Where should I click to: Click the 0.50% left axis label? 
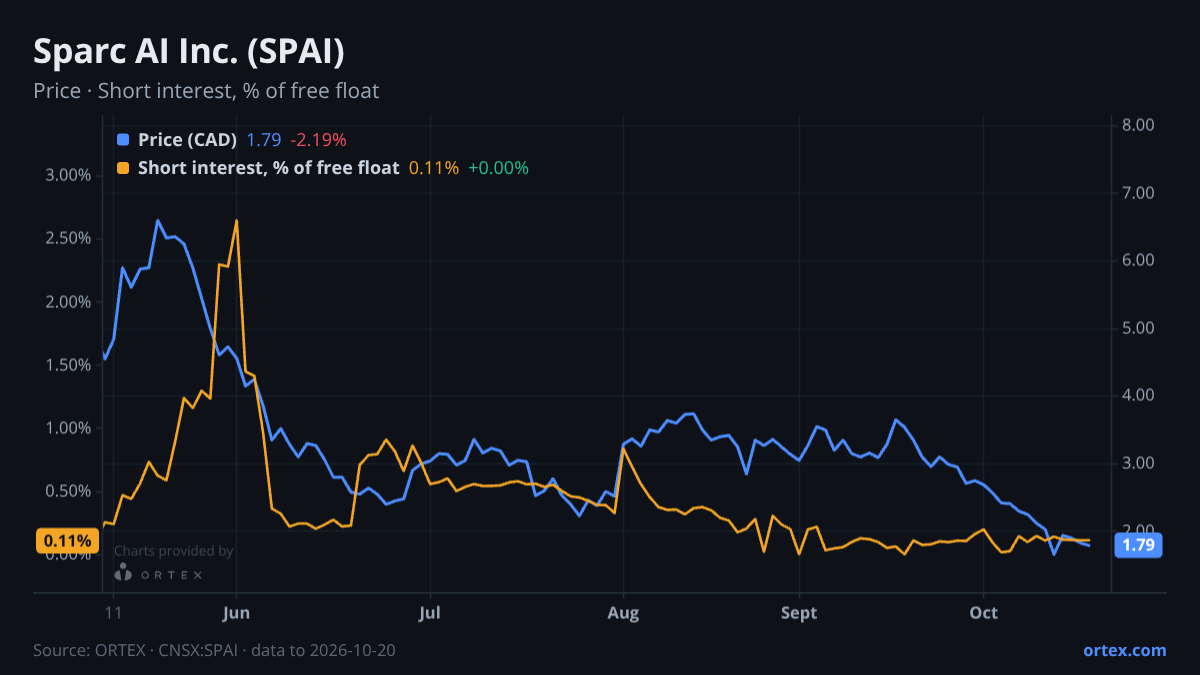pos(68,491)
